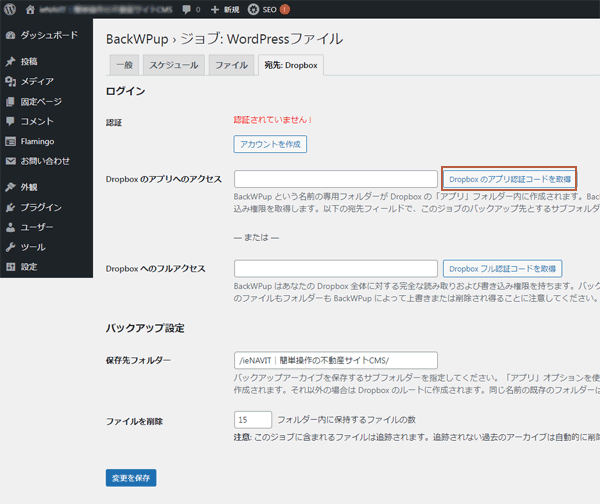The height and width of the screenshot is (504, 600).
Task: Click the 固定ページ pages icon
Action: [x=11, y=102]
